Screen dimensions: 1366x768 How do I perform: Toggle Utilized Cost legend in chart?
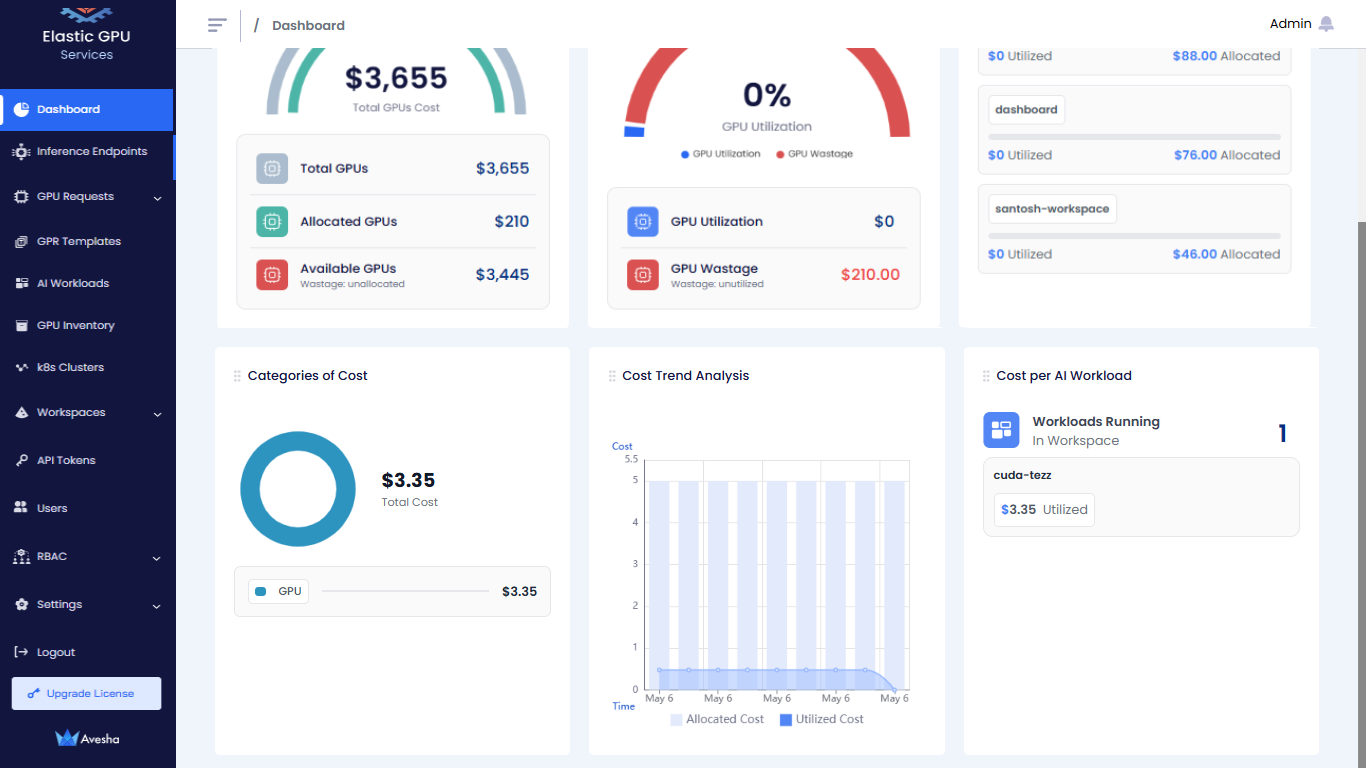[821, 719]
